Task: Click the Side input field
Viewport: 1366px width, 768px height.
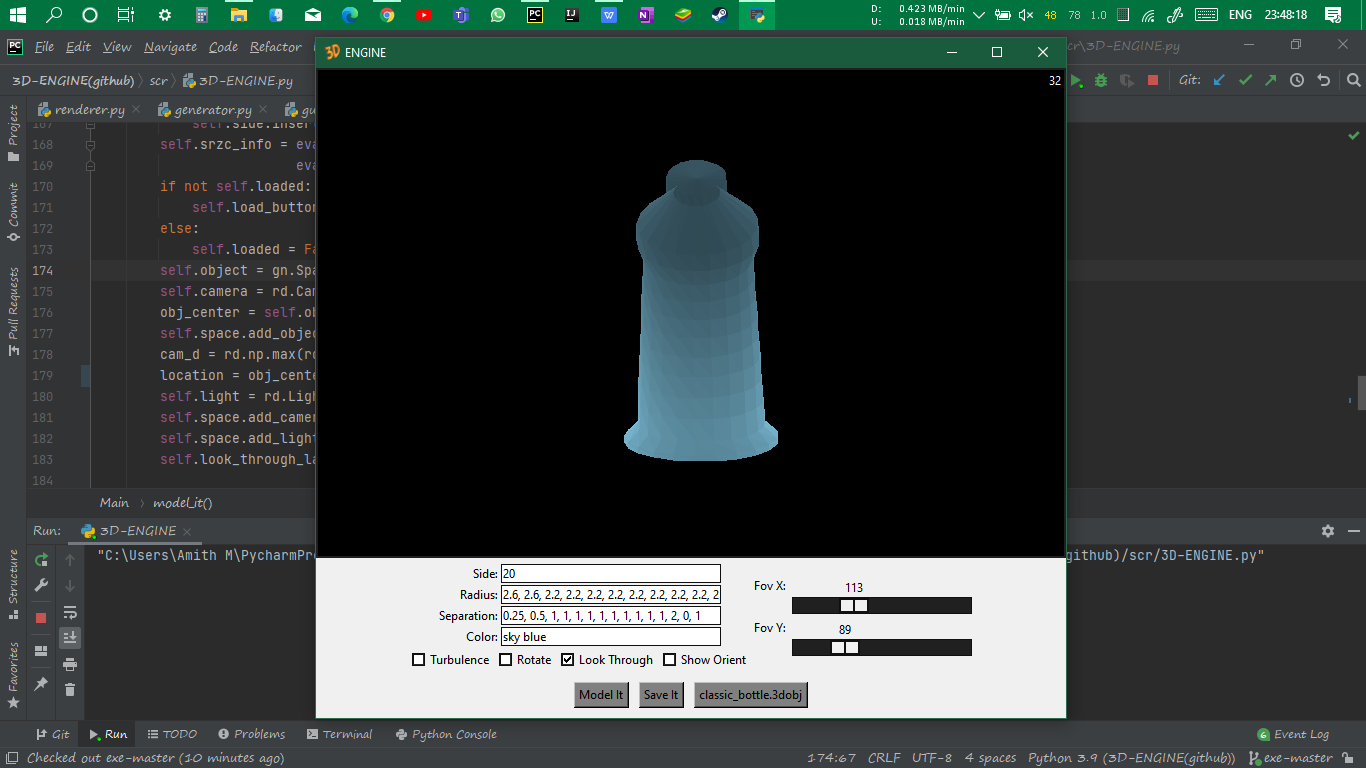Action: 610,574
